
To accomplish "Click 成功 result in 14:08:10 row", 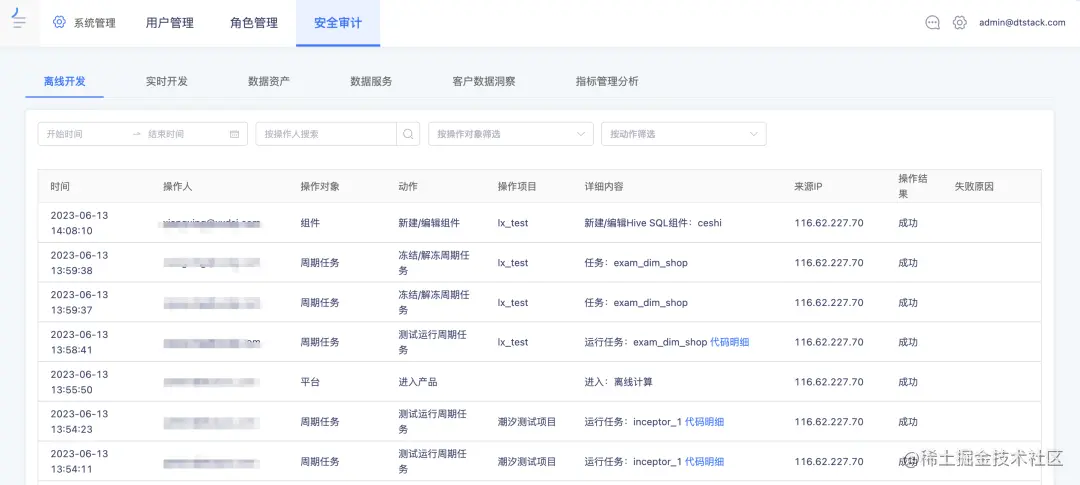I will 908,223.
